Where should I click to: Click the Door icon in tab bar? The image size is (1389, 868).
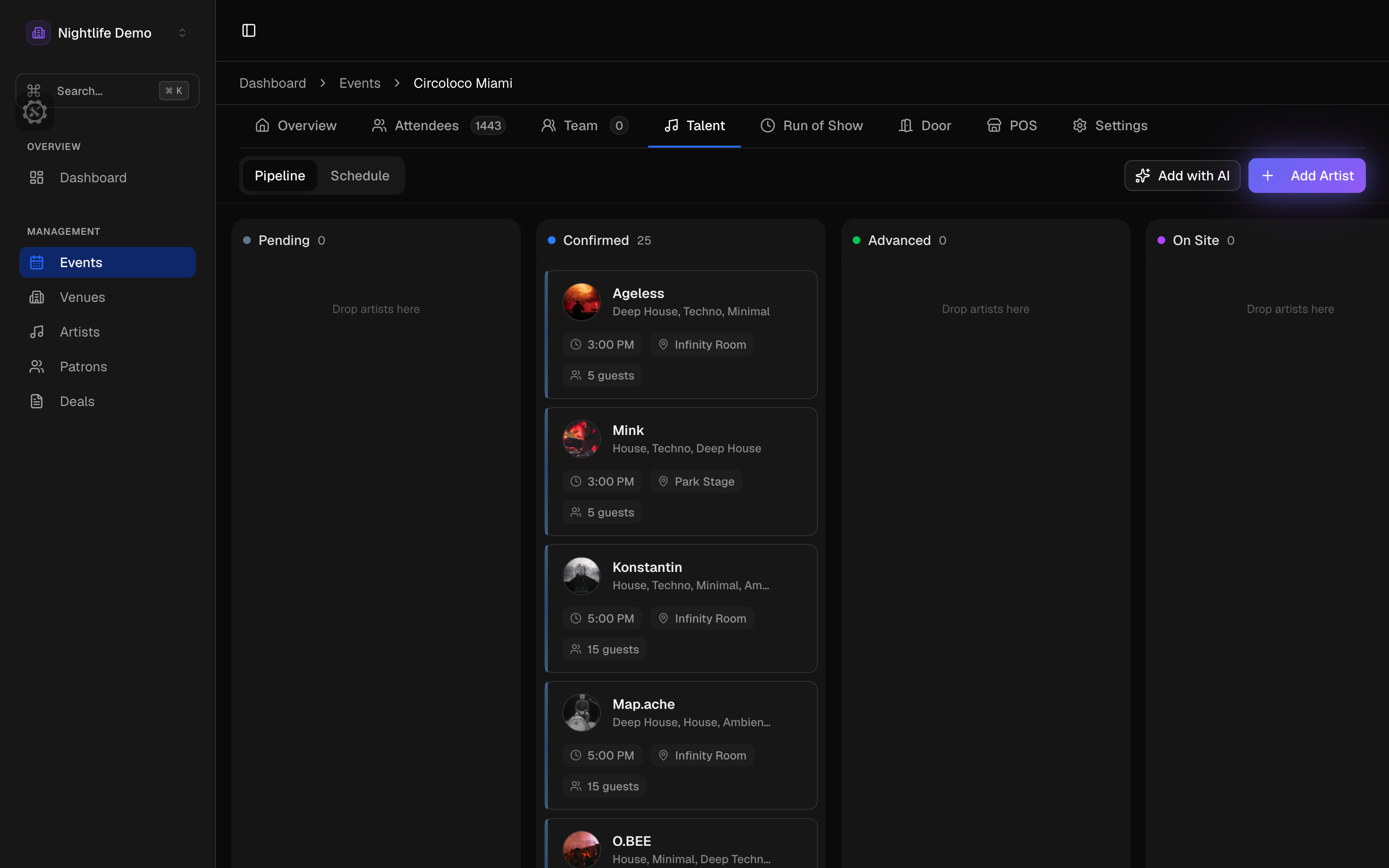click(906, 125)
